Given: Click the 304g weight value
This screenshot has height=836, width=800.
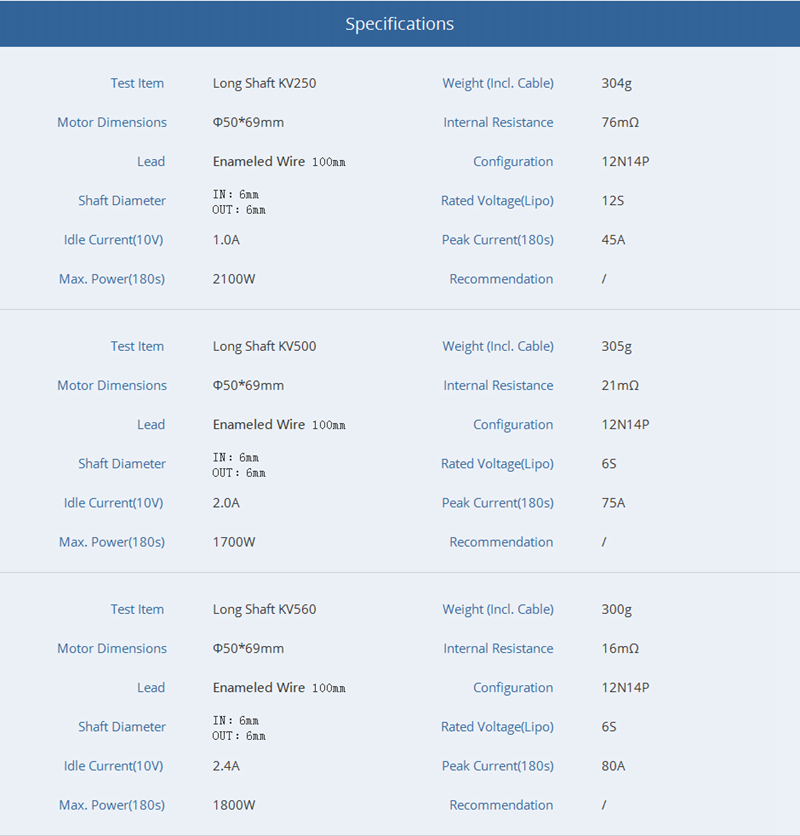Looking at the screenshot, I should pyautogui.click(x=616, y=83).
